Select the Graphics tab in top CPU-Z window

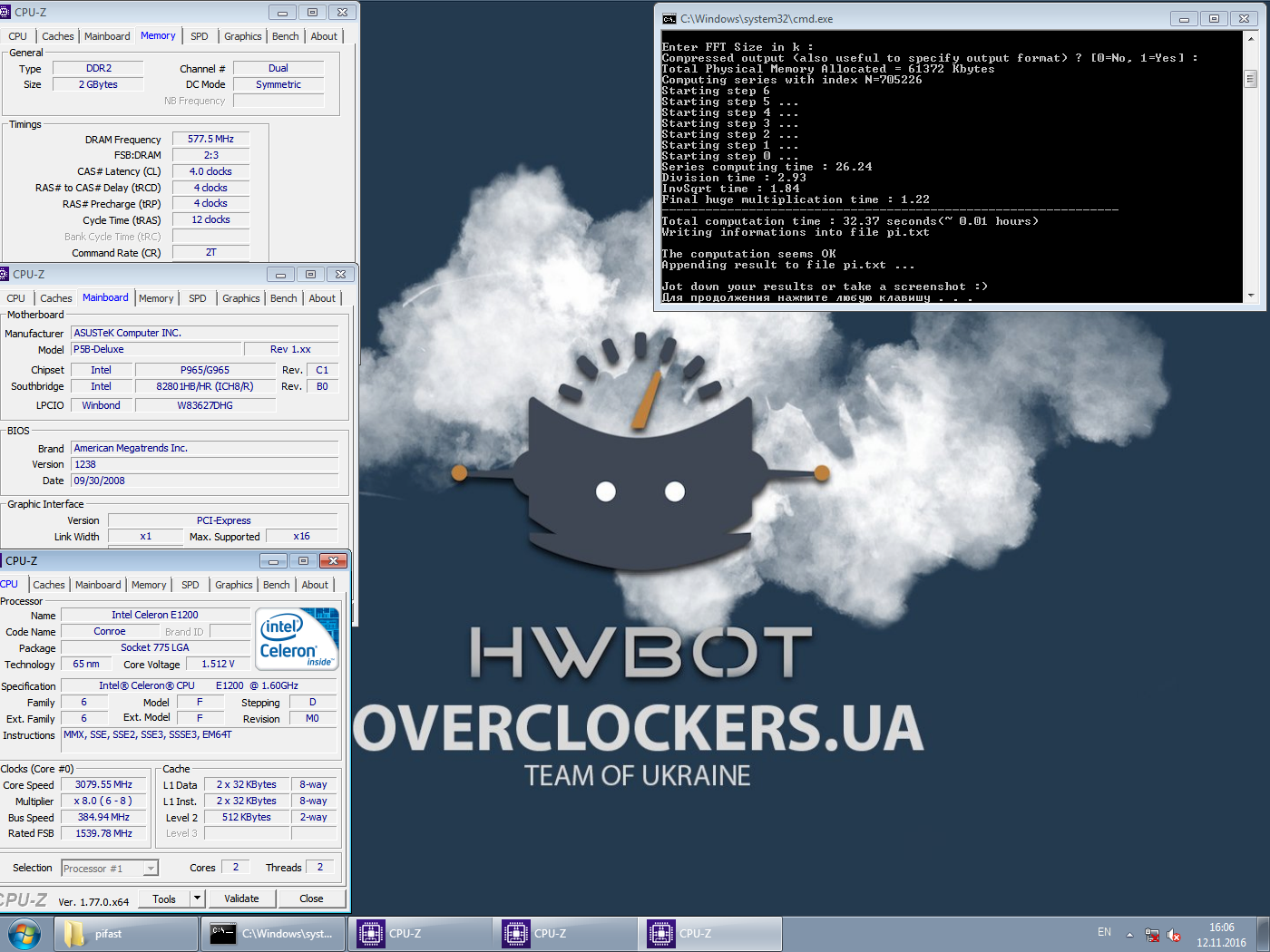pos(243,36)
